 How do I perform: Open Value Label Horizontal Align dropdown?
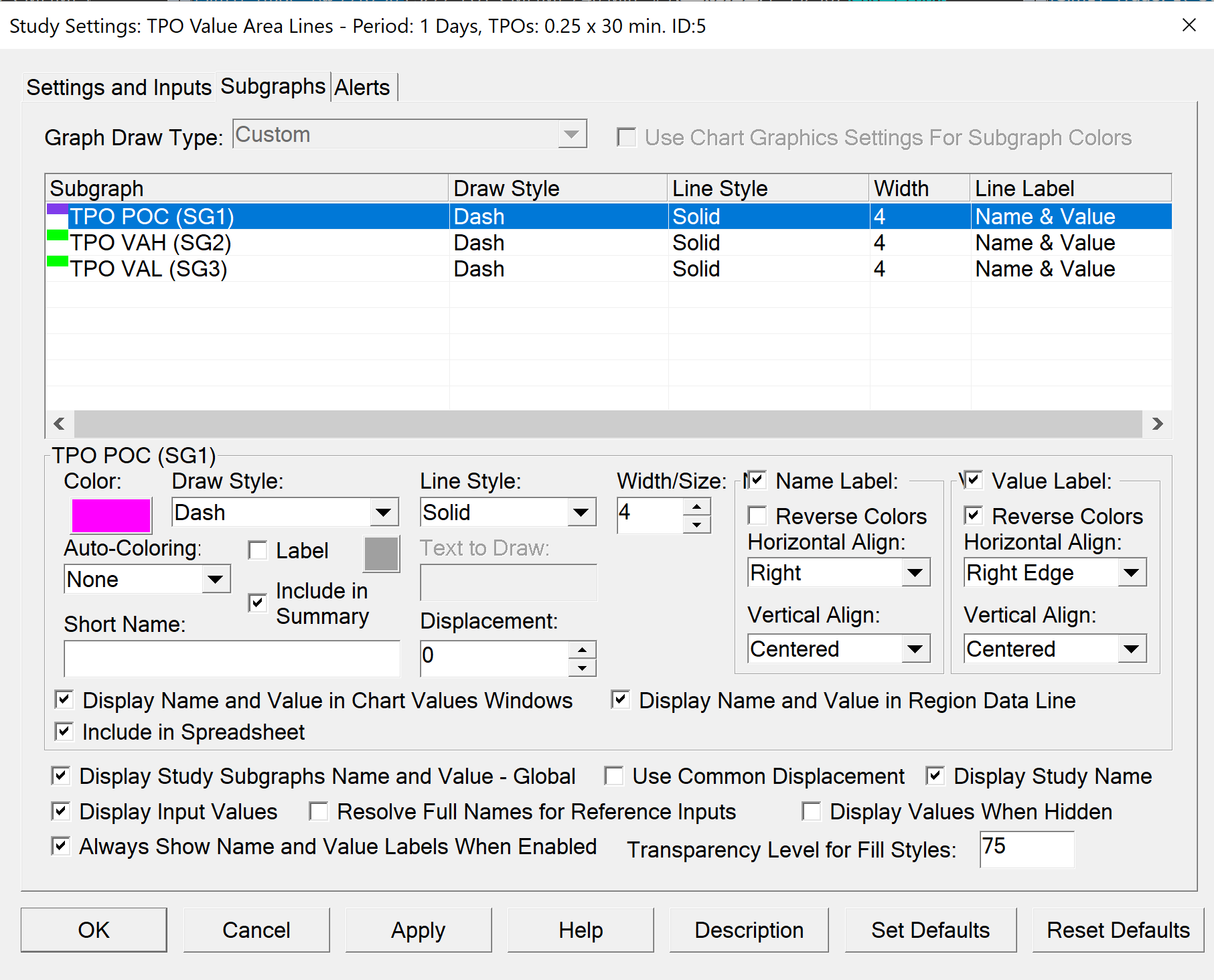coord(1131,573)
